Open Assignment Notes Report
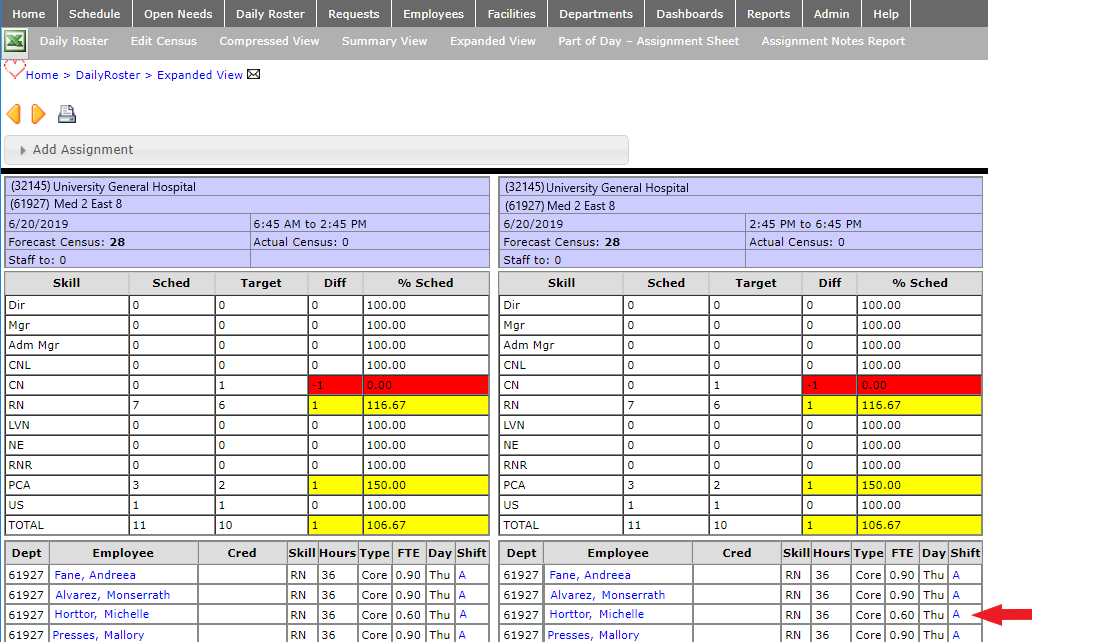The width and height of the screenshot is (1097, 642). (x=833, y=41)
